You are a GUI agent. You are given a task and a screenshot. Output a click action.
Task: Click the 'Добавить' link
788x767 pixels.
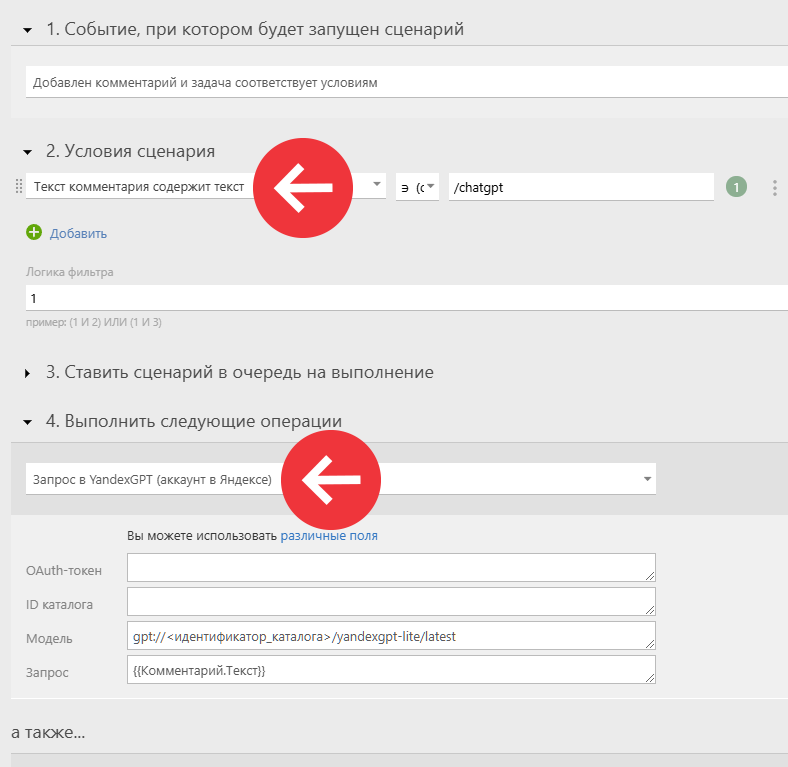click(78, 234)
